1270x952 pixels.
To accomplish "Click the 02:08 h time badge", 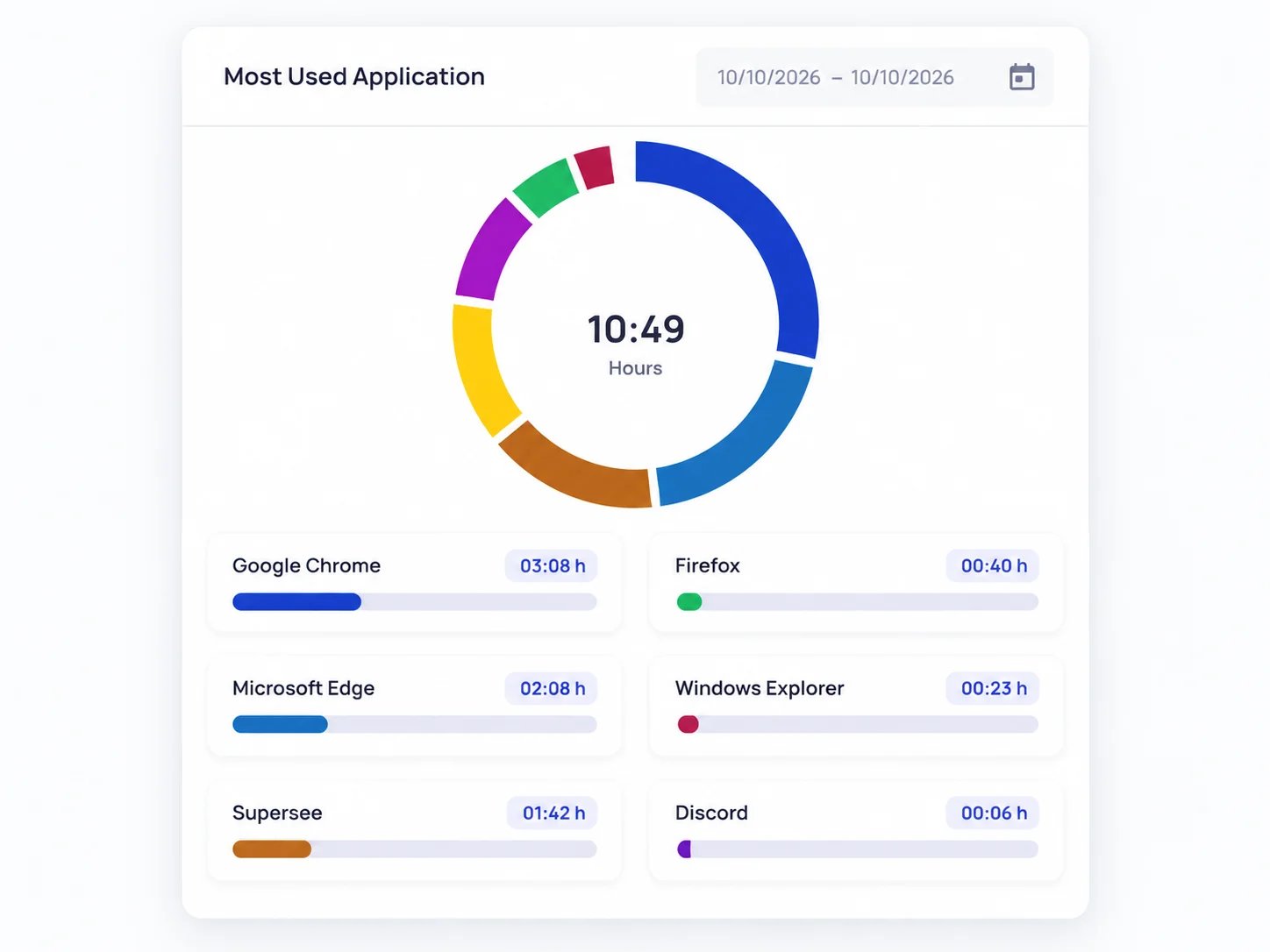I will [552, 688].
